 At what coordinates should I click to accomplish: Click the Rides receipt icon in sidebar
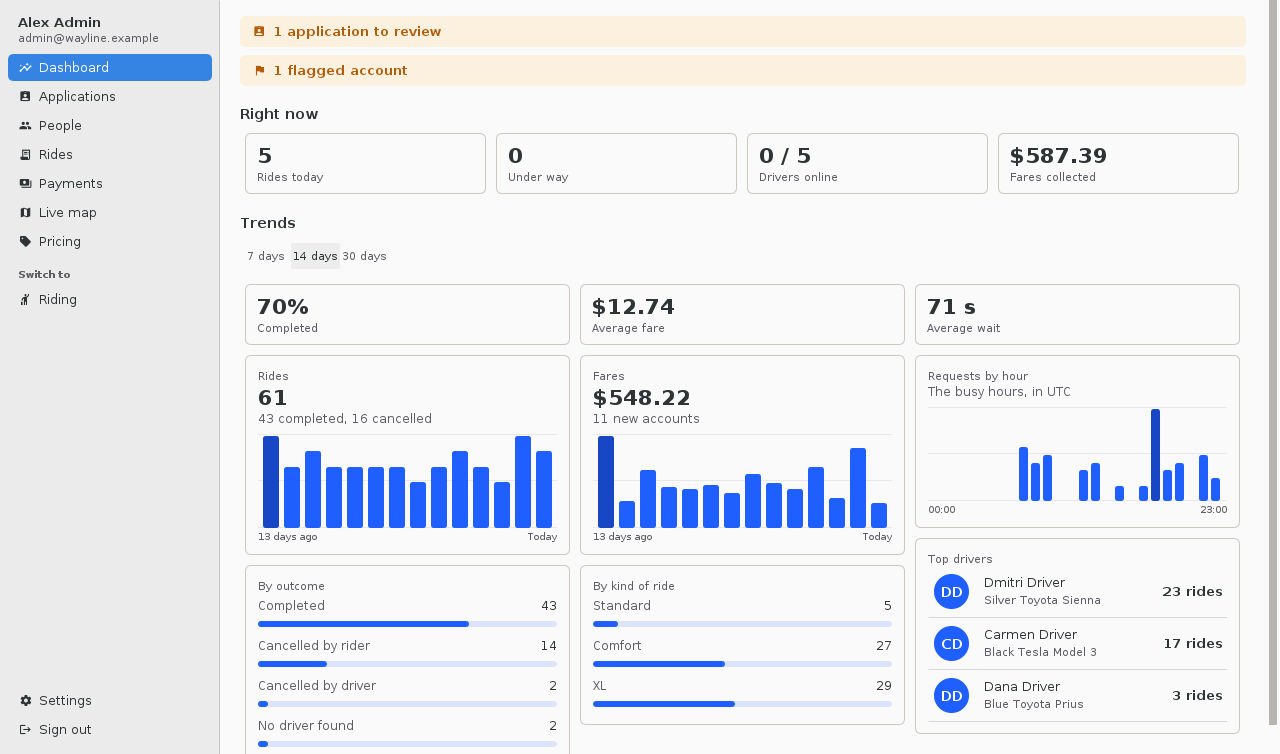coord(25,155)
